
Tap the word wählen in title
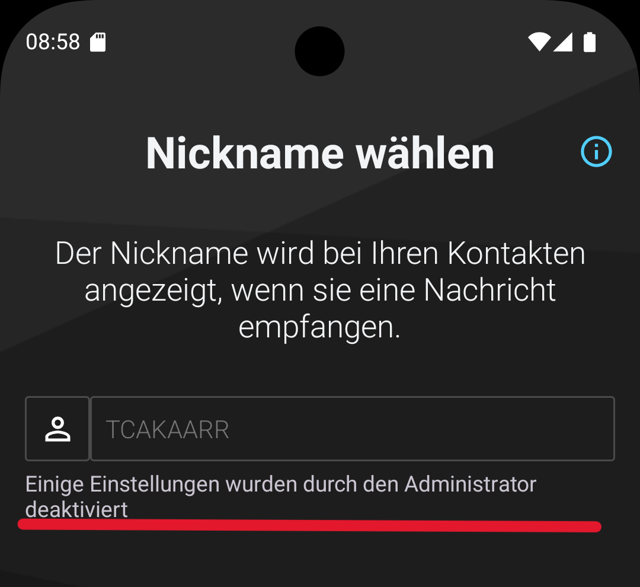tap(425, 153)
